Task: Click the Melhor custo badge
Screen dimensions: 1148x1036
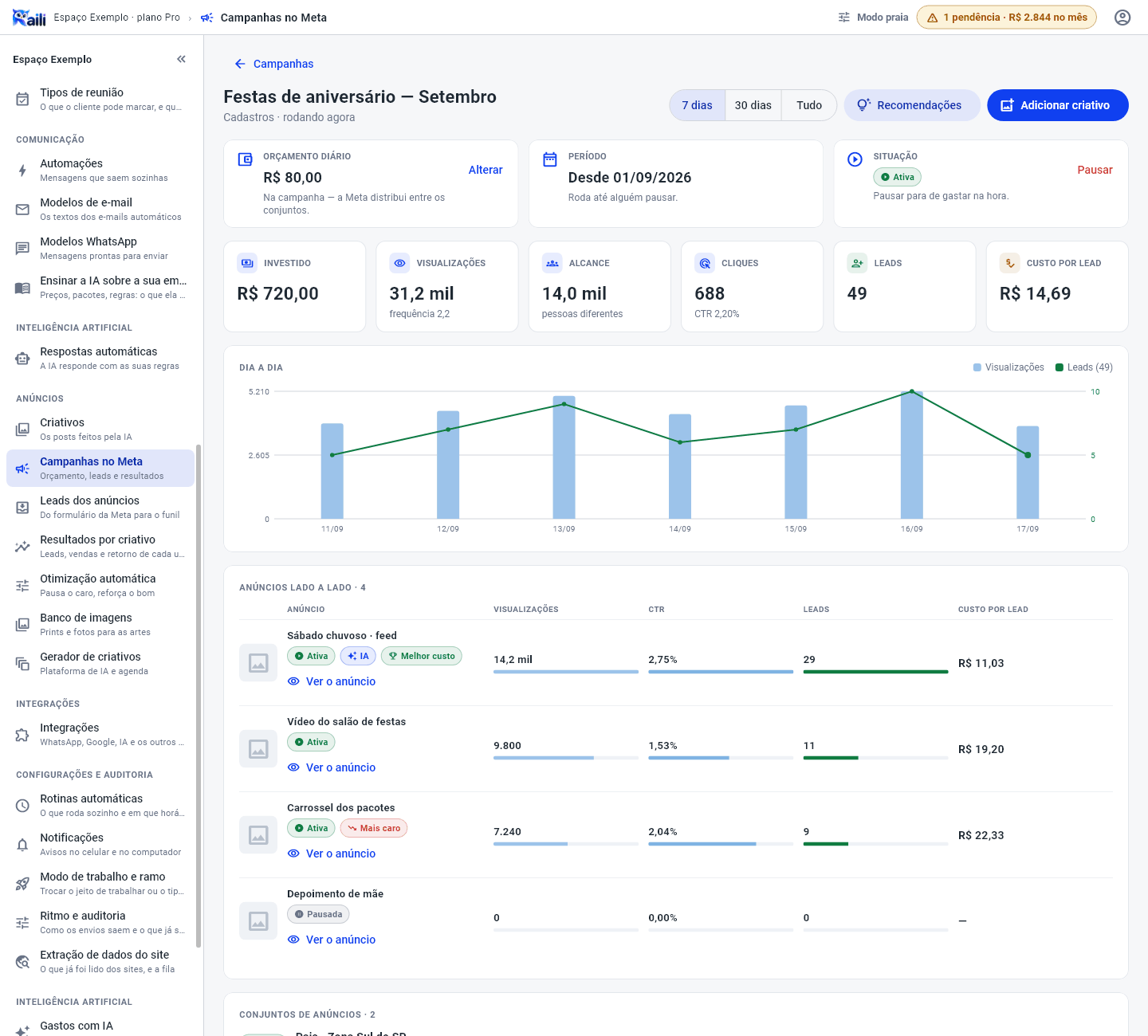Action: pos(422,656)
